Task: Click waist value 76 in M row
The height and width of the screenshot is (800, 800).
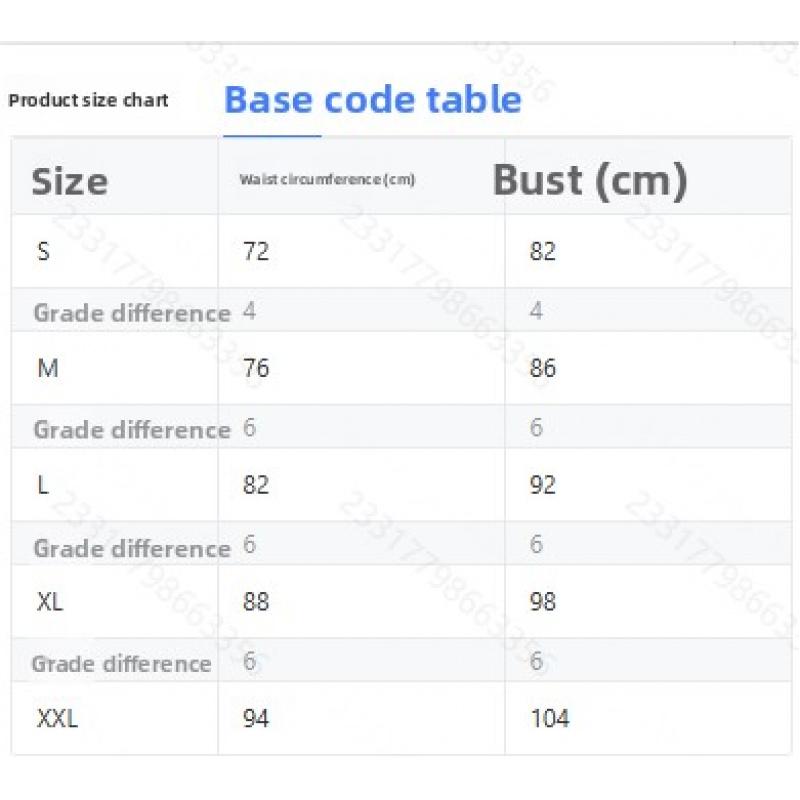Action: tap(256, 368)
